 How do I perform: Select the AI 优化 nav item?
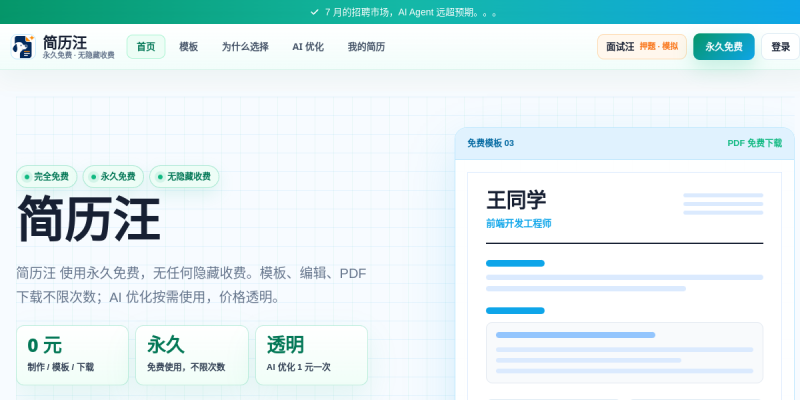pyautogui.click(x=308, y=47)
